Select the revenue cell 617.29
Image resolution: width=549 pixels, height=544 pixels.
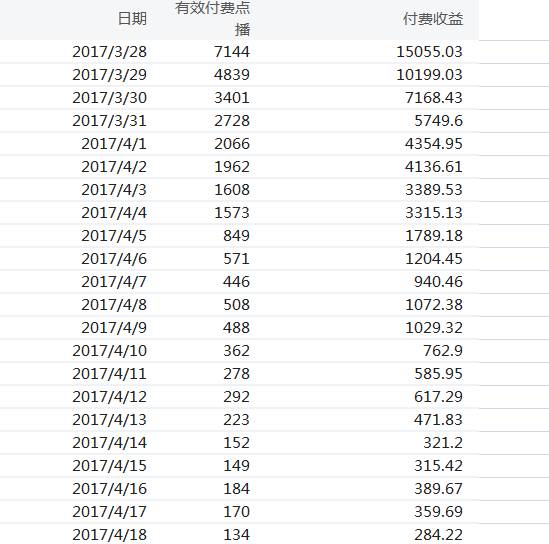pos(438,397)
